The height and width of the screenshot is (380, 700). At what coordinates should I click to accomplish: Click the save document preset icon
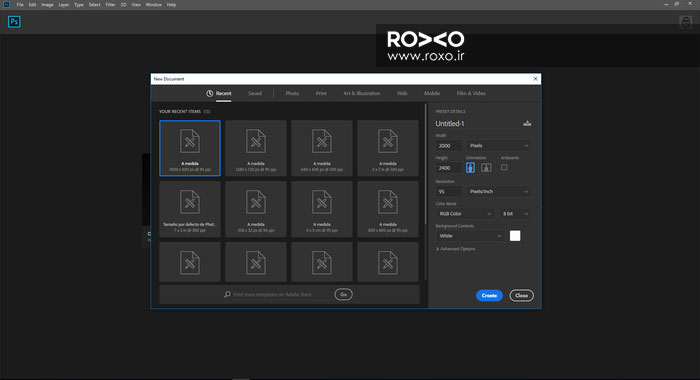pyautogui.click(x=527, y=123)
